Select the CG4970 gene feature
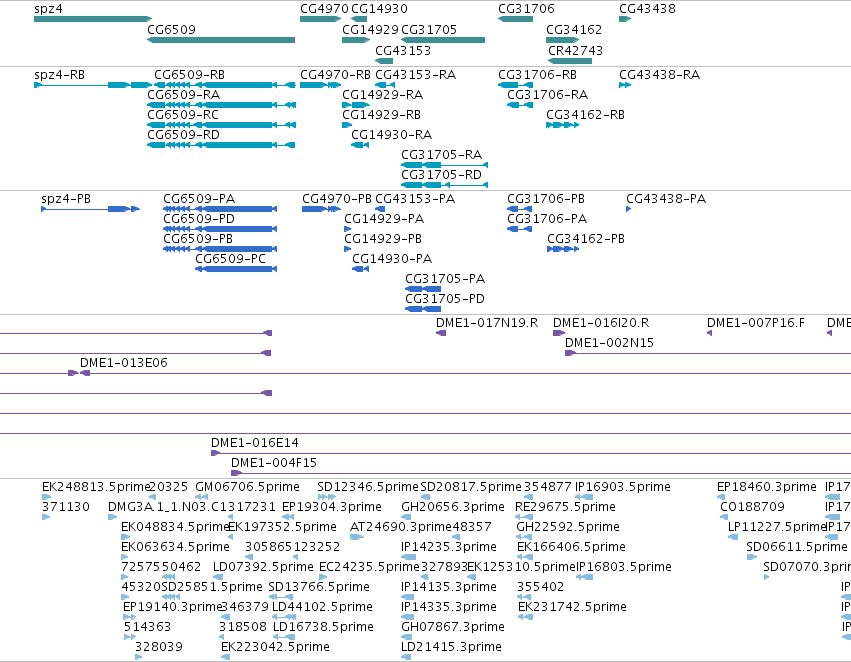This screenshot has height=662, width=851. [320, 19]
